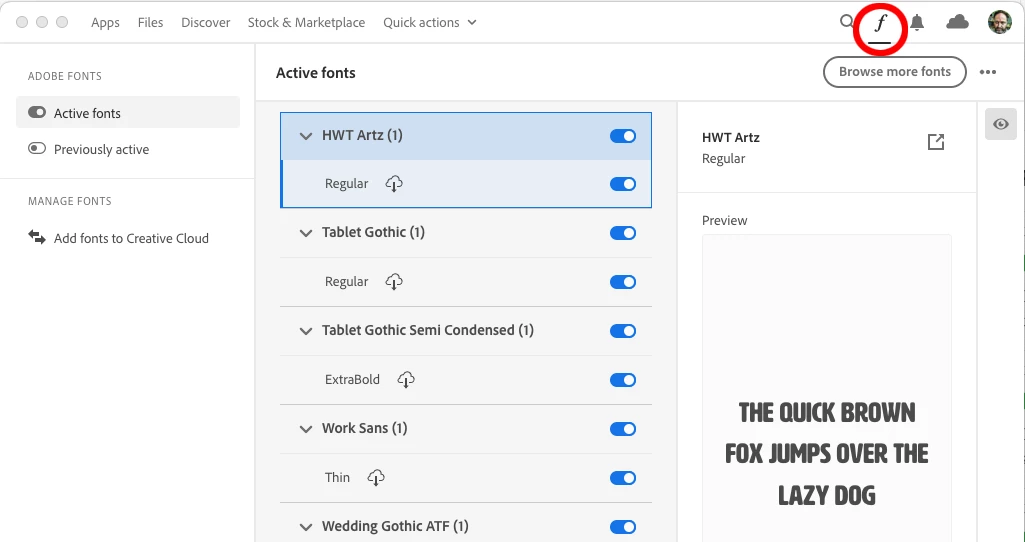Select the ExtraBold style label
Viewport: 1025px width, 542px height.
click(352, 379)
